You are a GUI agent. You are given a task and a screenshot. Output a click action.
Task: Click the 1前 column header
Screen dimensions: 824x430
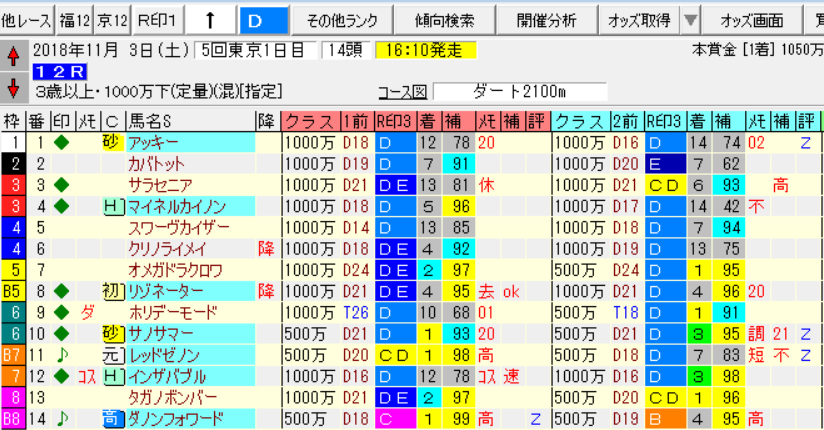(357, 121)
